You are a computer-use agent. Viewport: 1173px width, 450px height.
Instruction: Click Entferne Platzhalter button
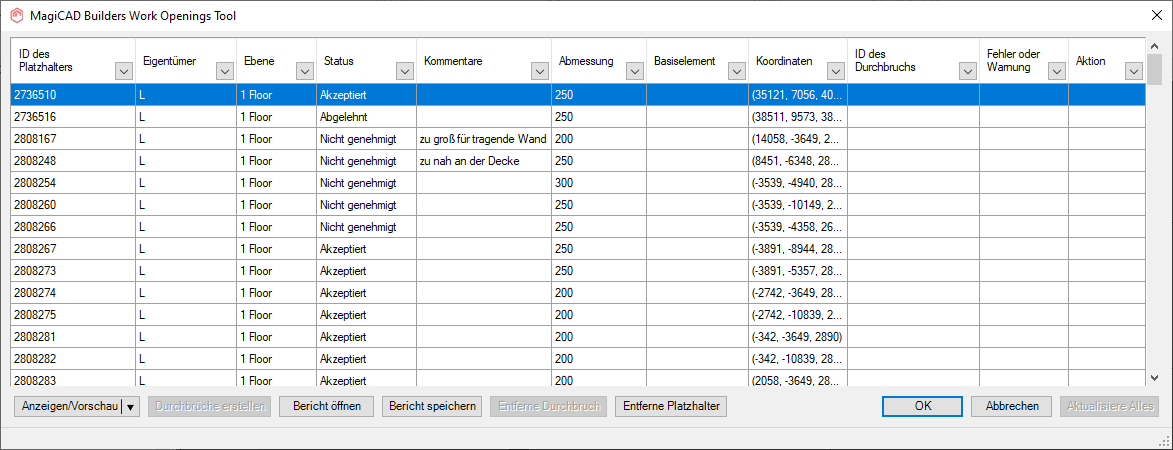coord(670,406)
